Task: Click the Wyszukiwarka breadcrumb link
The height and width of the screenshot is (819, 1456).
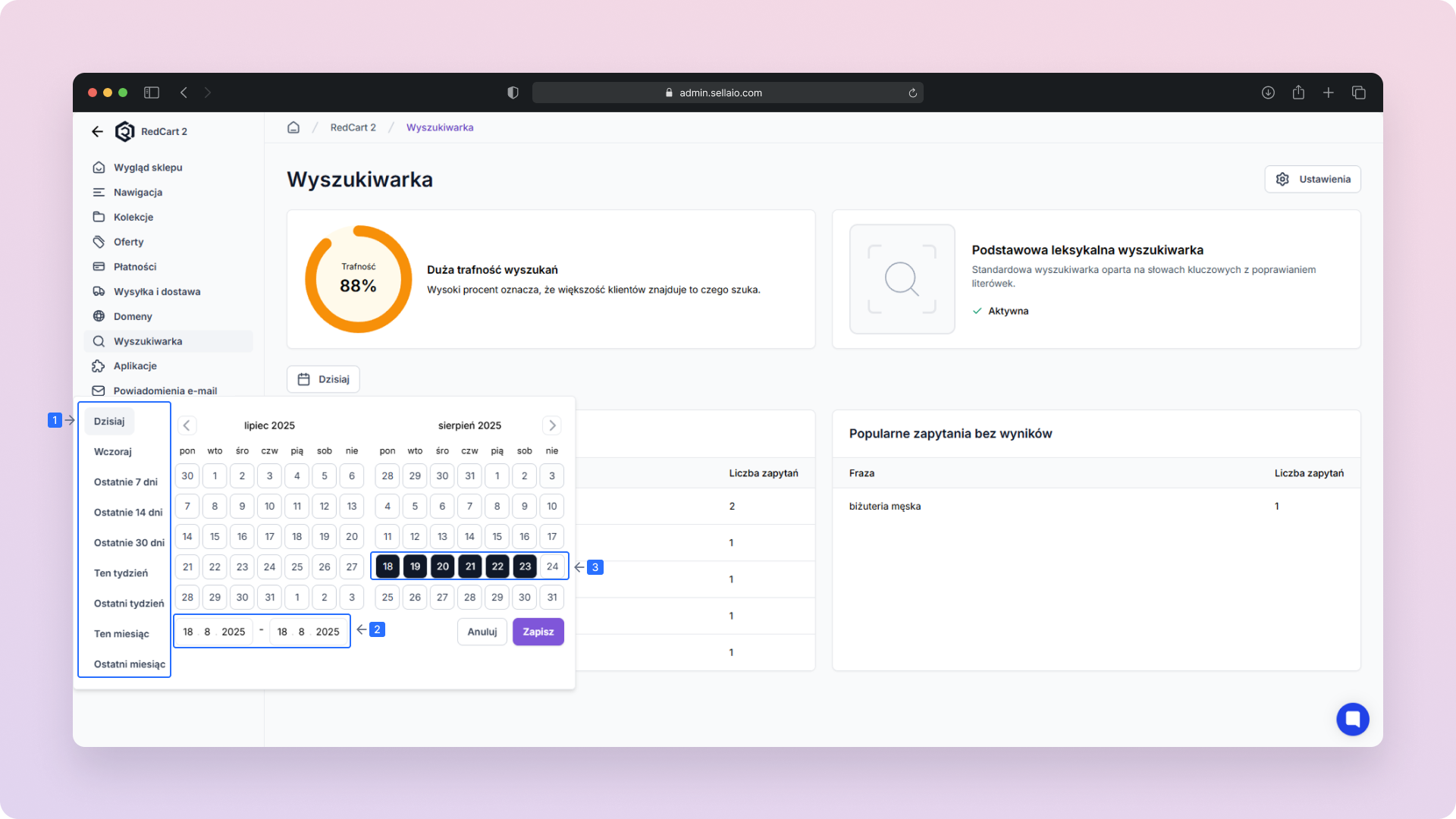Action: (440, 127)
